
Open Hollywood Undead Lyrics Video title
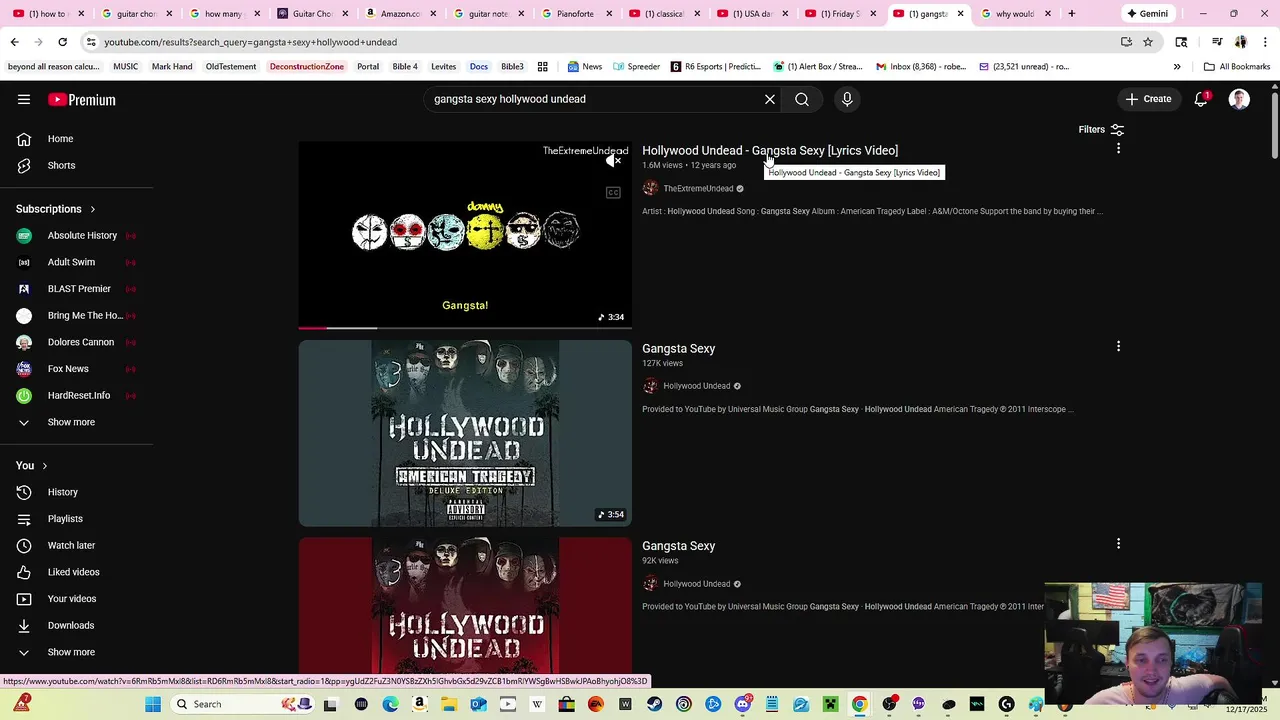[770, 150]
